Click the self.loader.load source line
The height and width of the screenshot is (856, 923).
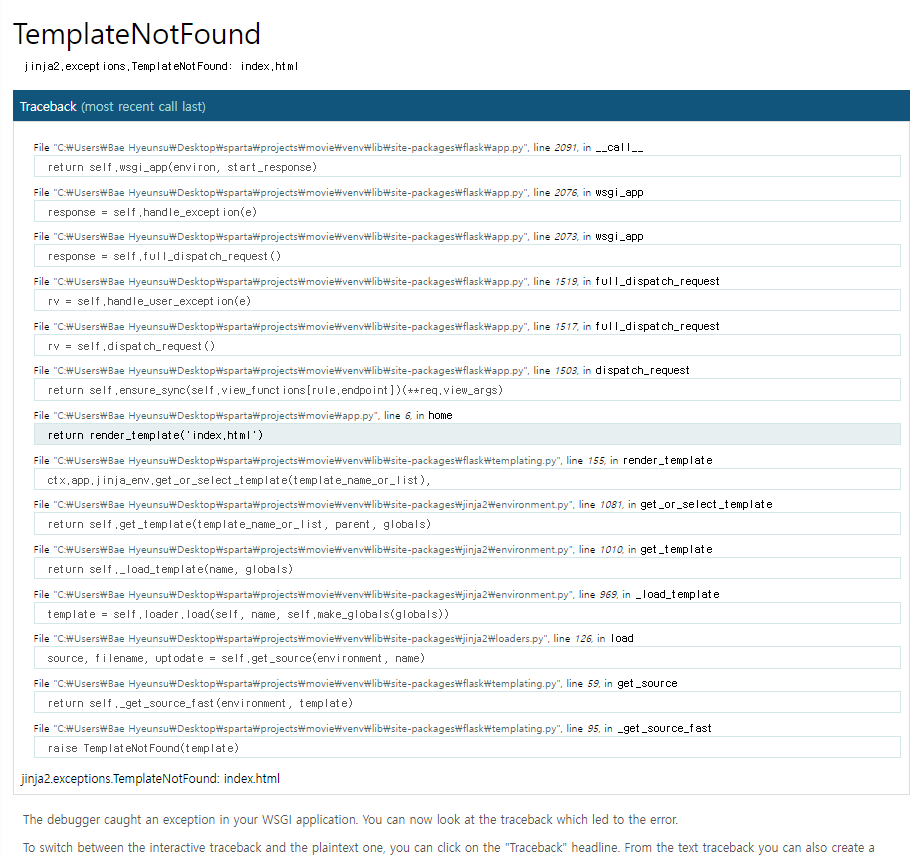pyautogui.click(x=467, y=613)
